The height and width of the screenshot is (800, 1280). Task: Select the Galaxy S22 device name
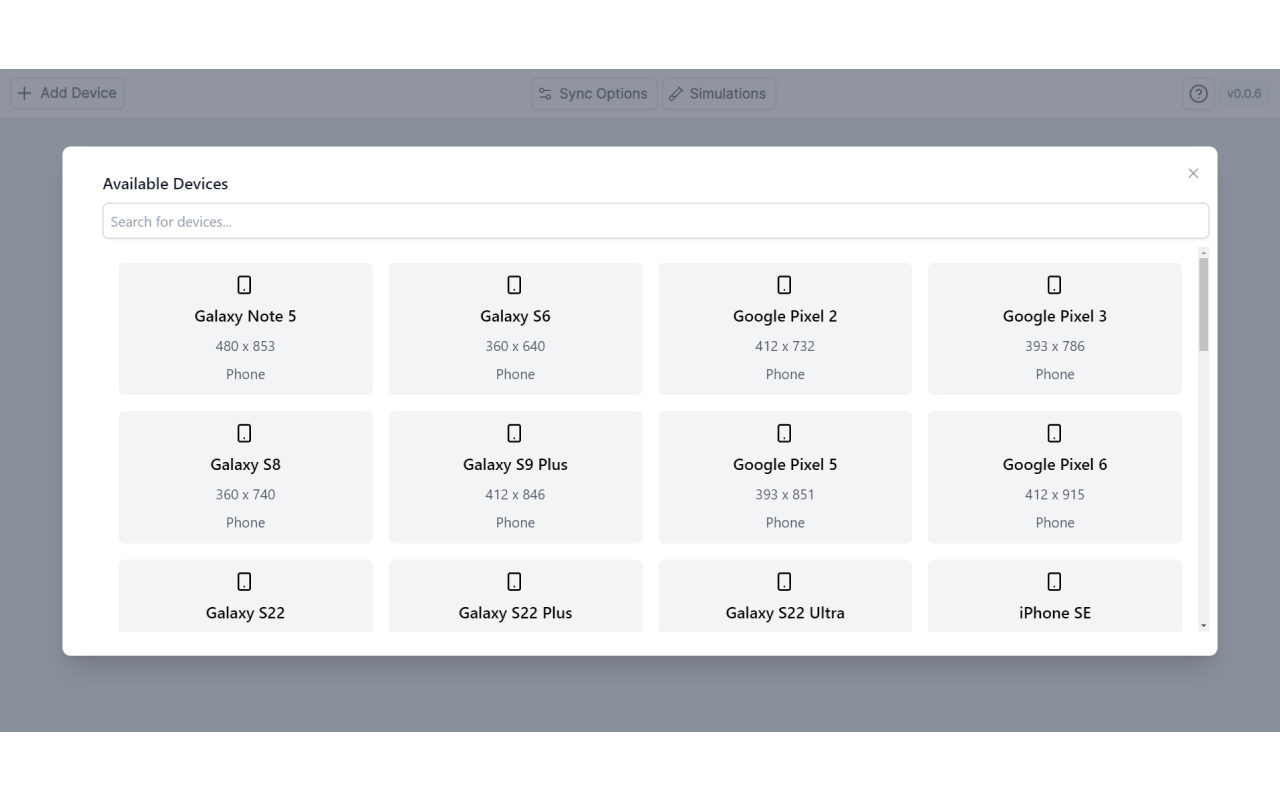[x=245, y=612]
